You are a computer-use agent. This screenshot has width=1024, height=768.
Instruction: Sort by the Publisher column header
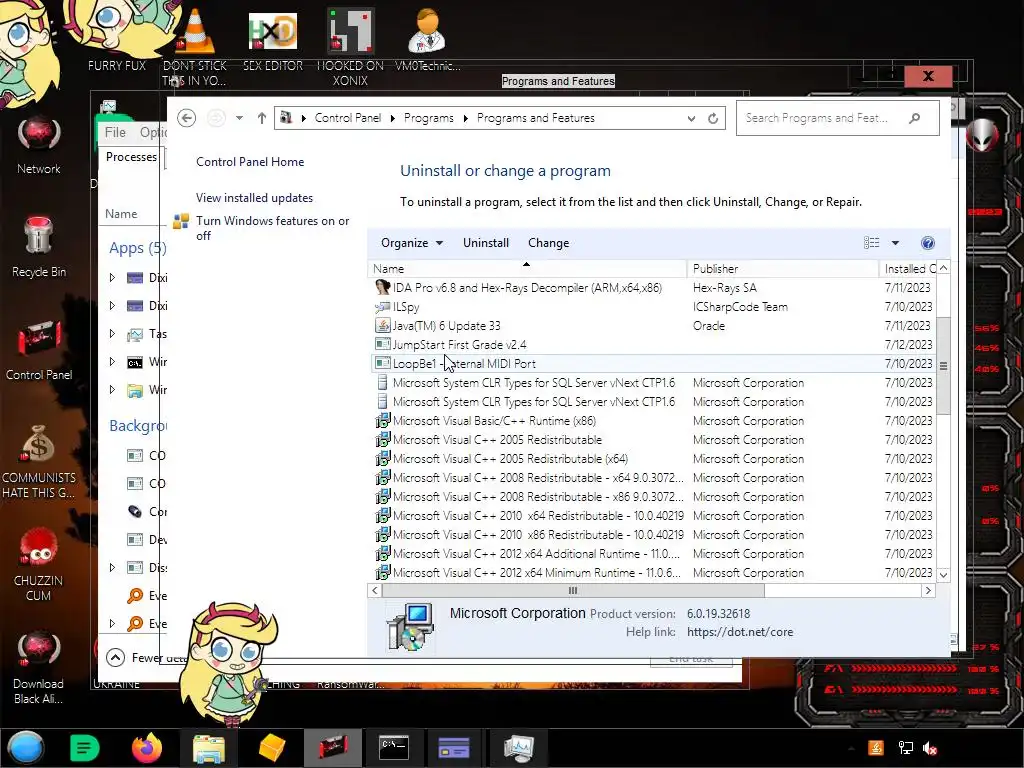[782, 268]
